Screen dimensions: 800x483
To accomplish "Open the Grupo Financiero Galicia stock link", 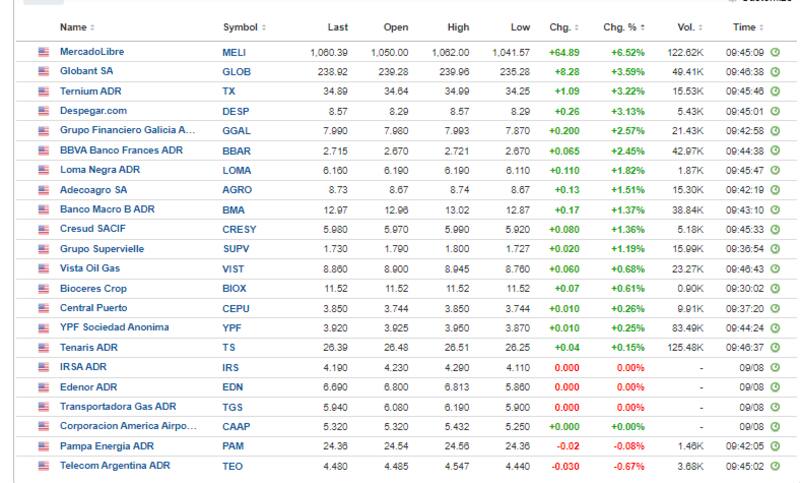I will (128, 131).
